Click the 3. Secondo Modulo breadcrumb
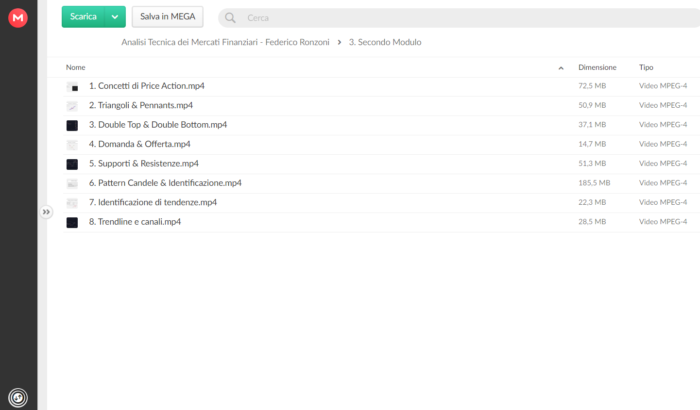The image size is (700, 410). point(385,42)
